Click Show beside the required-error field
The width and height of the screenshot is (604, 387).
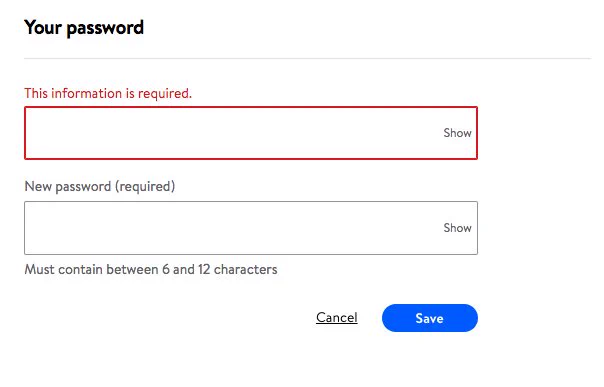tap(457, 133)
